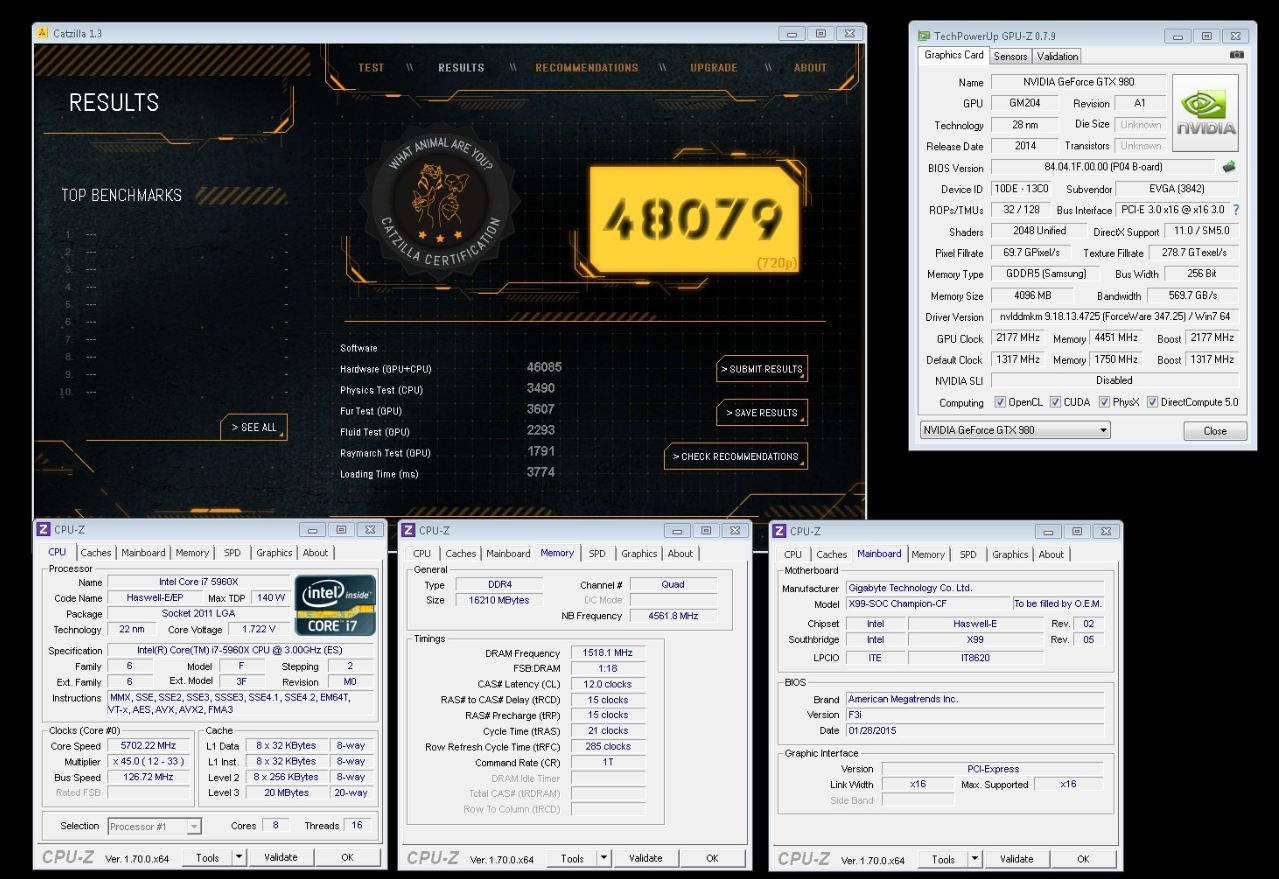Open SPD tab in CPU-Z Memory window
The height and width of the screenshot is (879, 1279).
coord(597,553)
